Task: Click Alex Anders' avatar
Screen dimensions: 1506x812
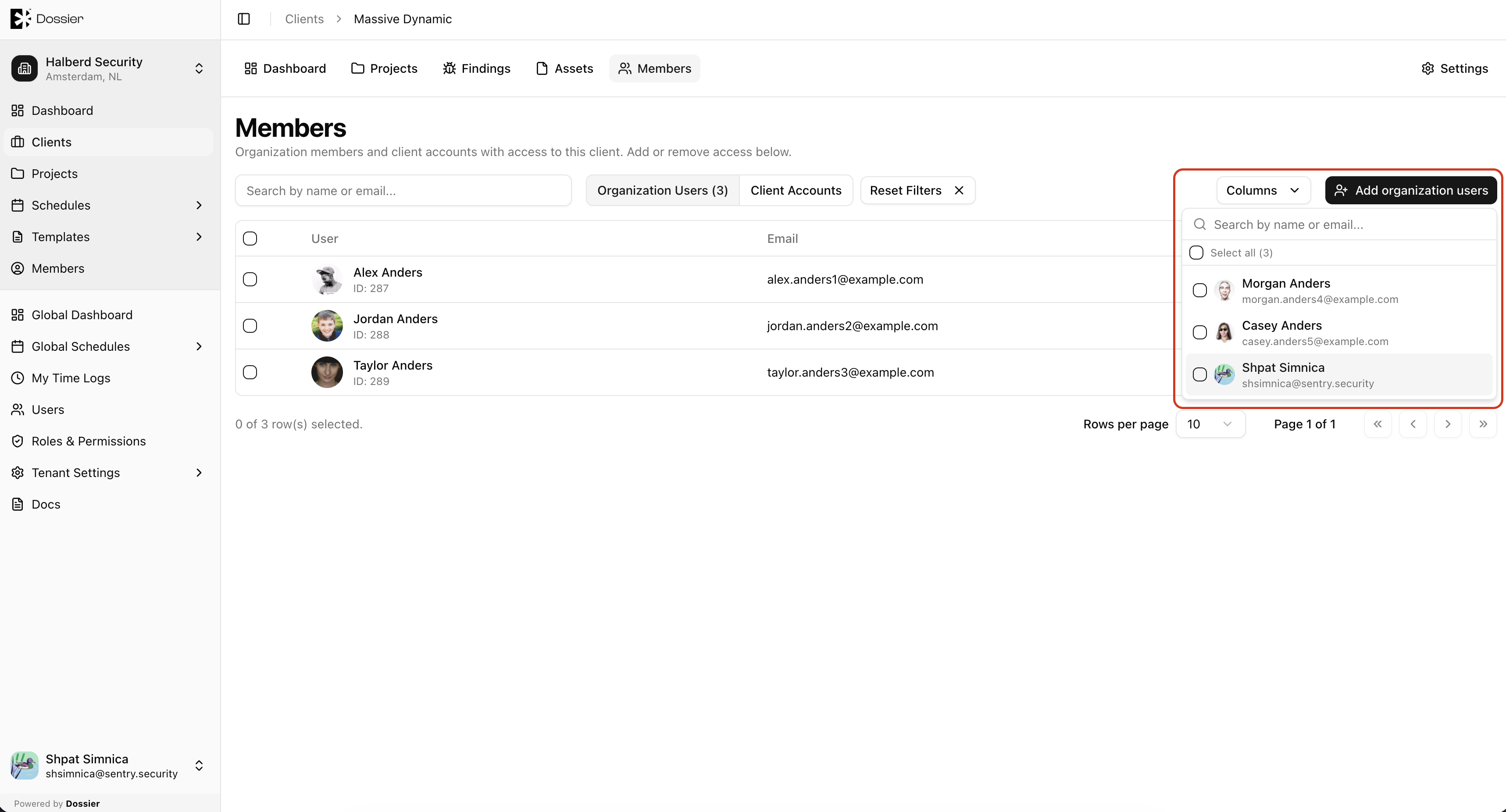Action: point(327,279)
